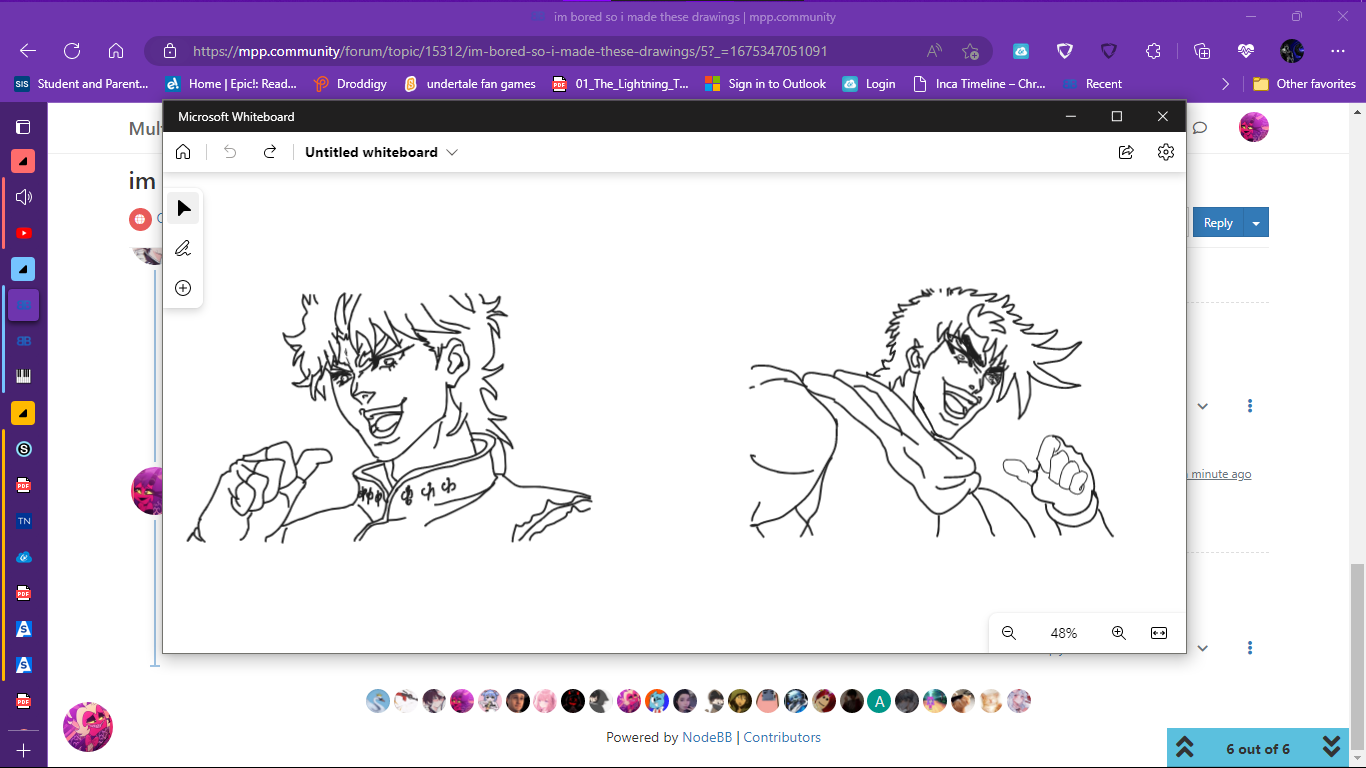Screen dimensions: 1366x768
Task: Expand lower post's vote chevron
Action: 1203,648
